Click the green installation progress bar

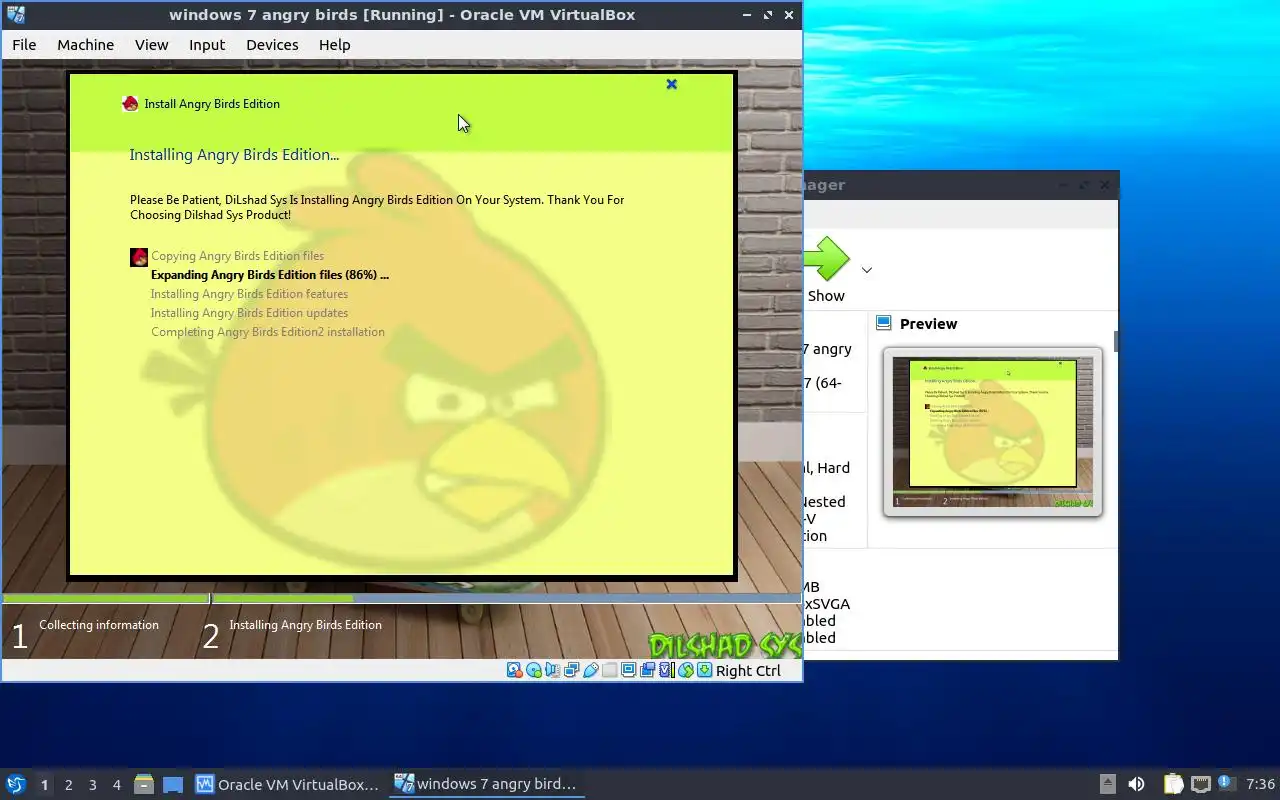click(x=282, y=599)
